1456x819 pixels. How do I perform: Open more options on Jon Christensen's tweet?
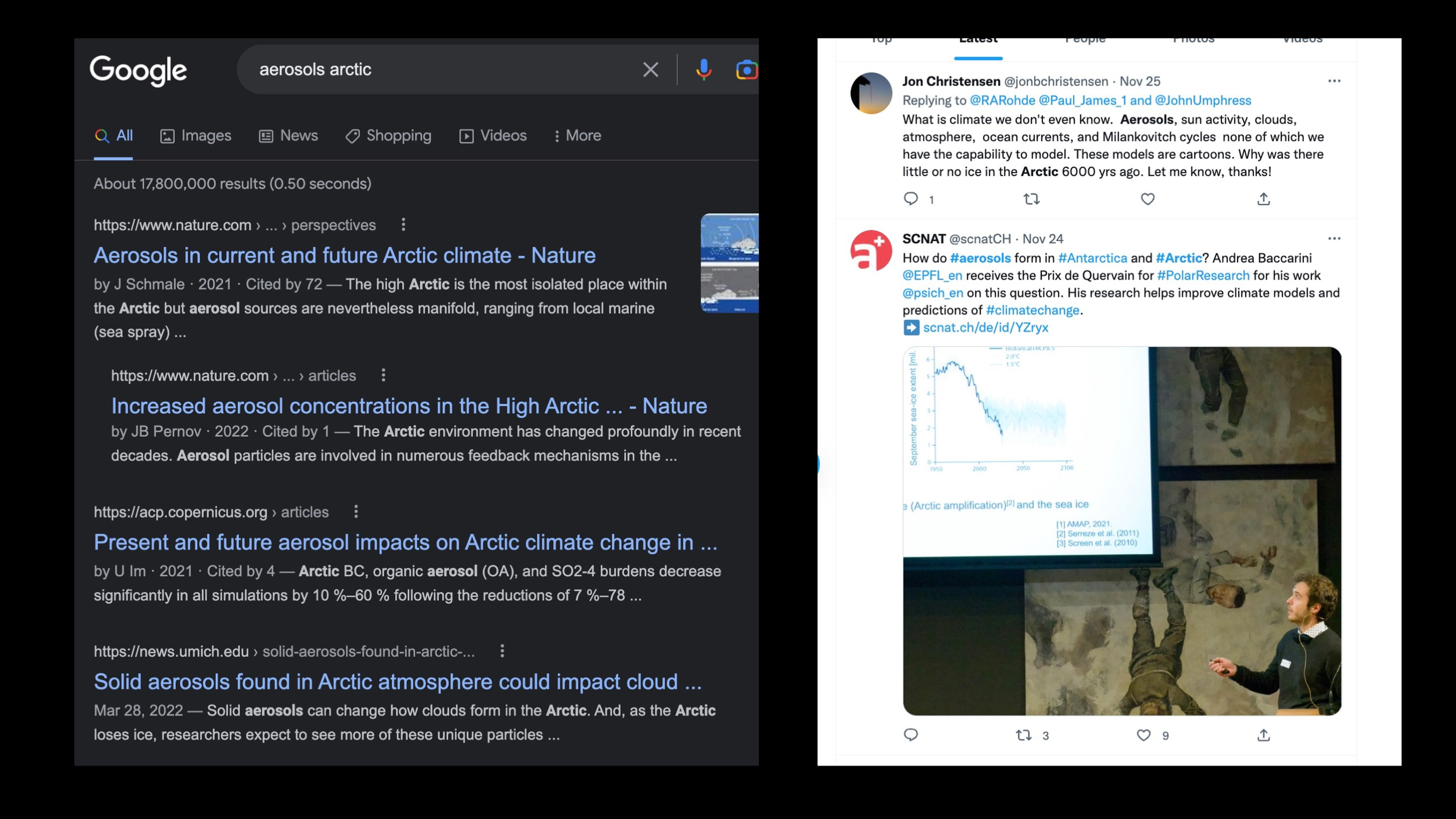(1335, 81)
